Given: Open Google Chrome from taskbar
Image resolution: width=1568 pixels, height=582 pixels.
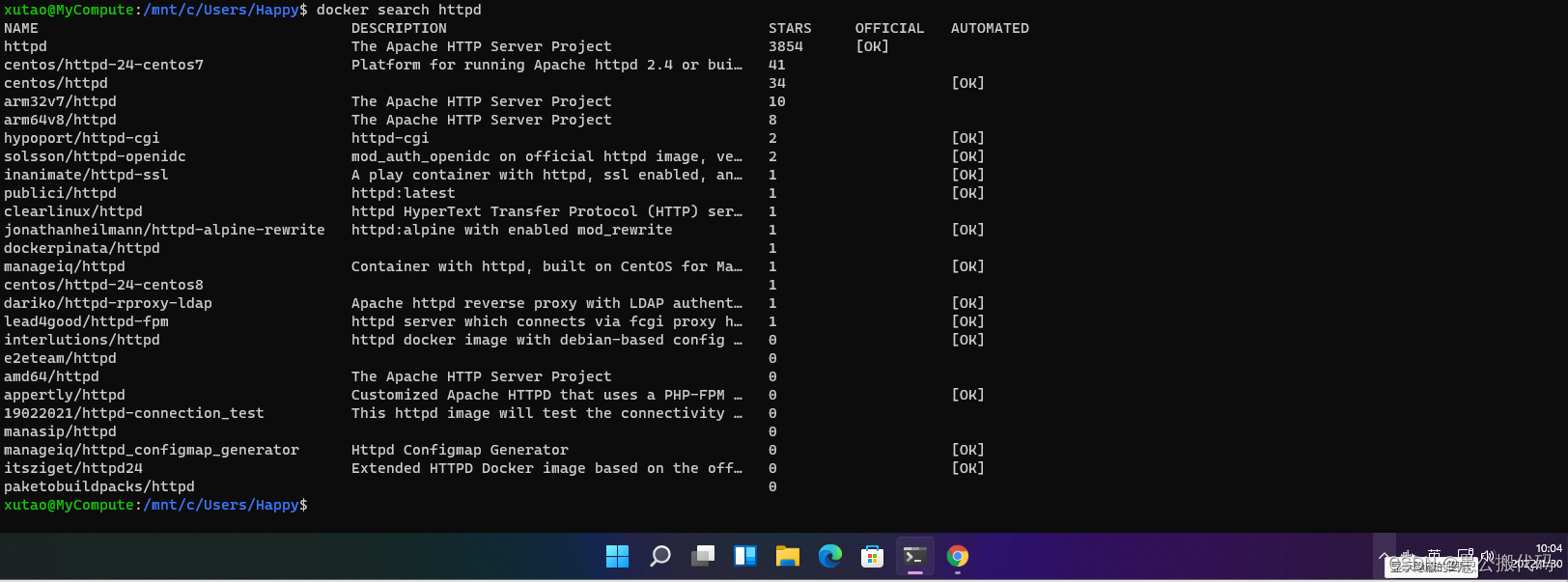Looking at the screenshot, I should coord(958,556).
